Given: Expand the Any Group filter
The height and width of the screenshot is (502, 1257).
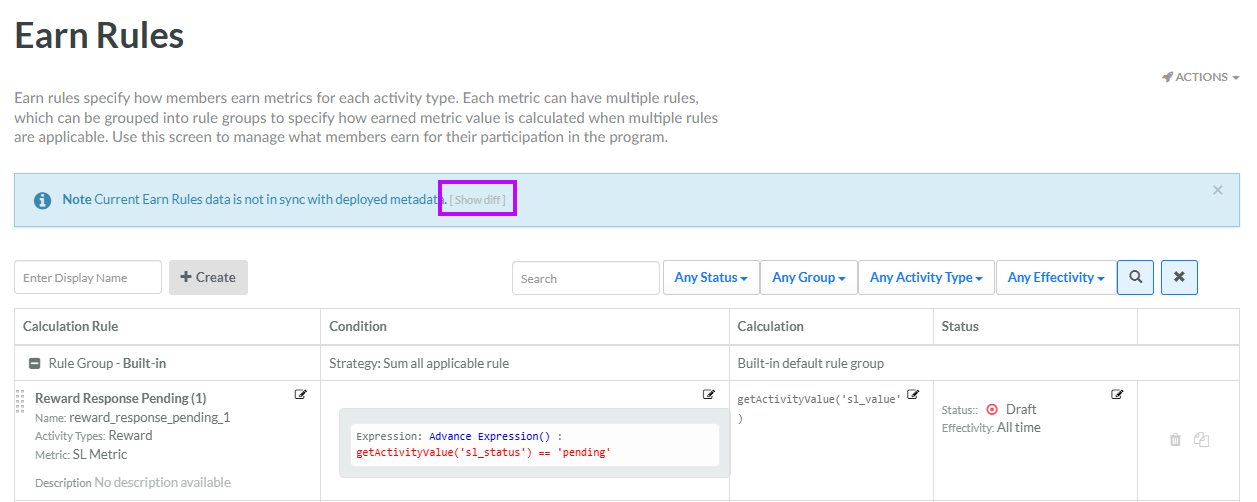Looking at the screenshot, I should [808, 278].
